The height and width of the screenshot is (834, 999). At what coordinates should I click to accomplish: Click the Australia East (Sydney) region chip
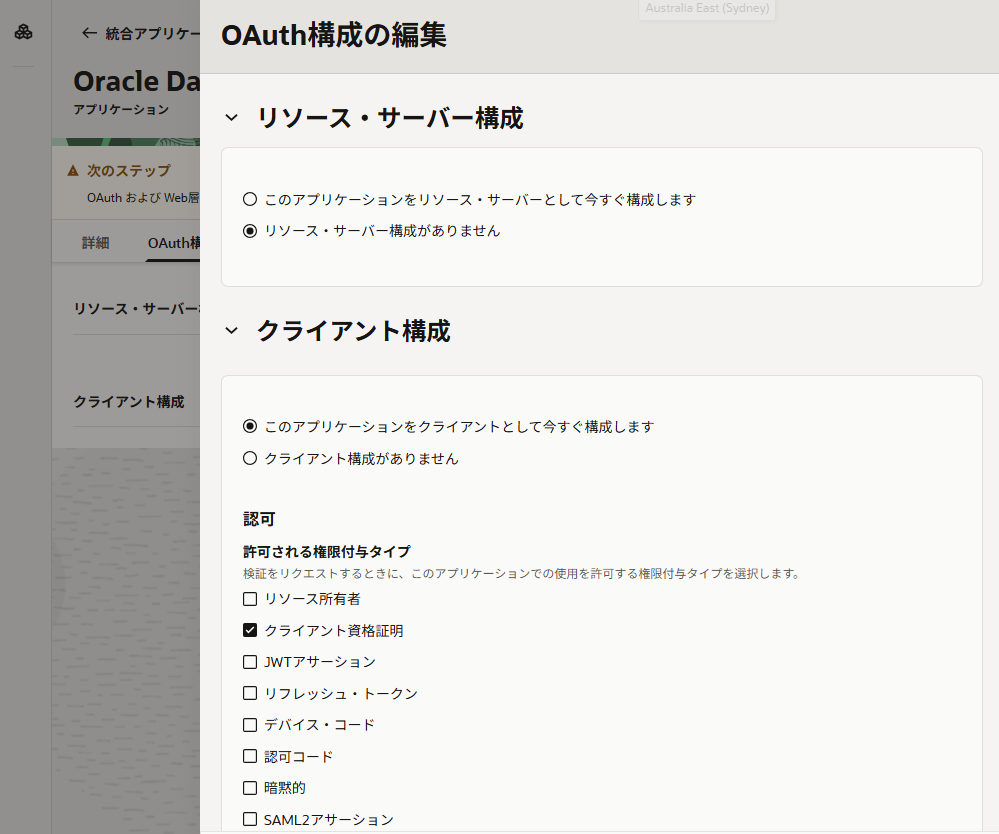pyautogui.click(x=706, y=9)
